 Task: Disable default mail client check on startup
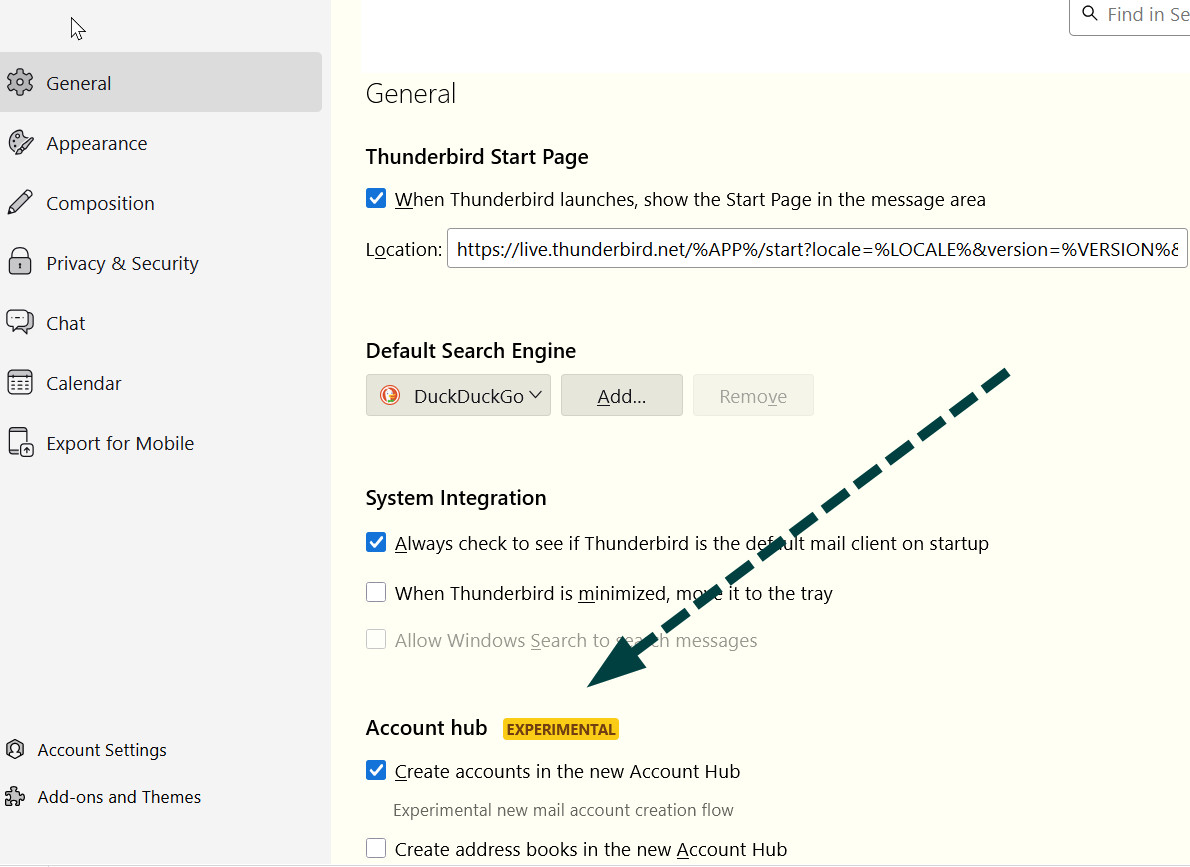coord(376,543)
